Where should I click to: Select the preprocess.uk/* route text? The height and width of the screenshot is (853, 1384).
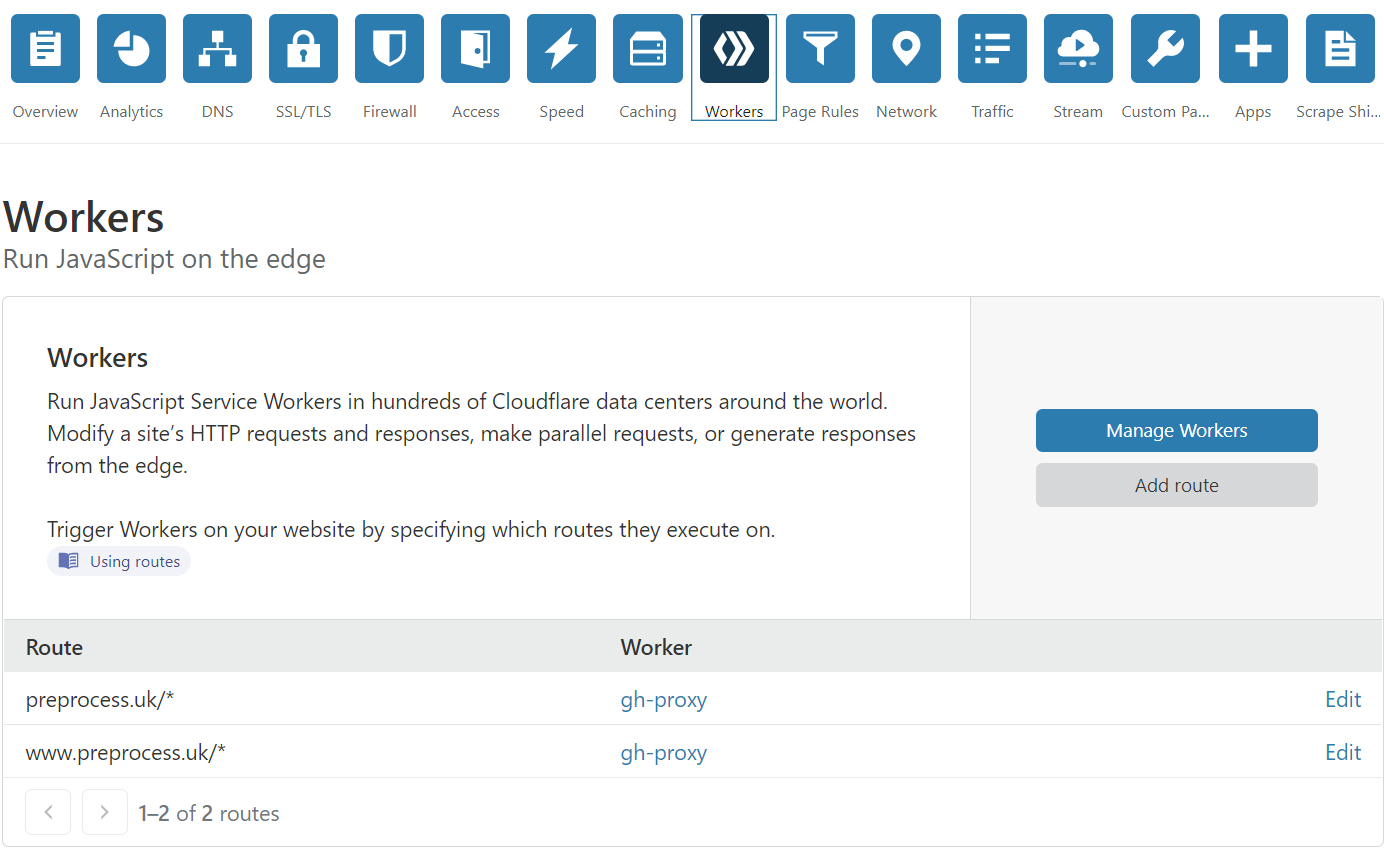point(100,699)
